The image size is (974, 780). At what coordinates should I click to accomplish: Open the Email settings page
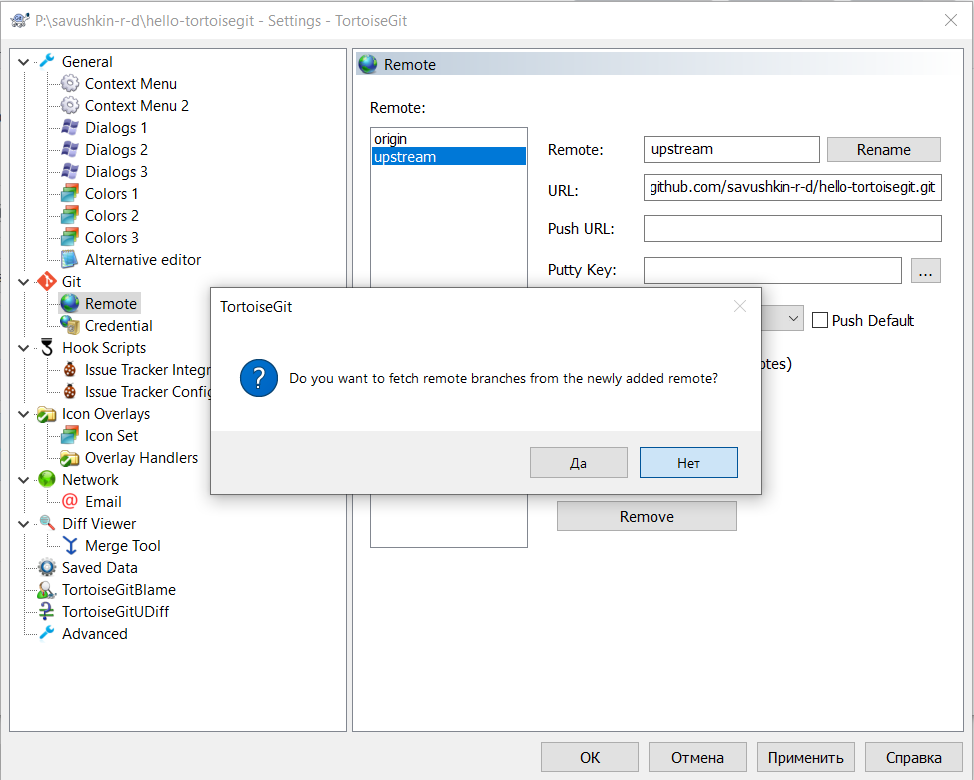(x=103, y=502)
